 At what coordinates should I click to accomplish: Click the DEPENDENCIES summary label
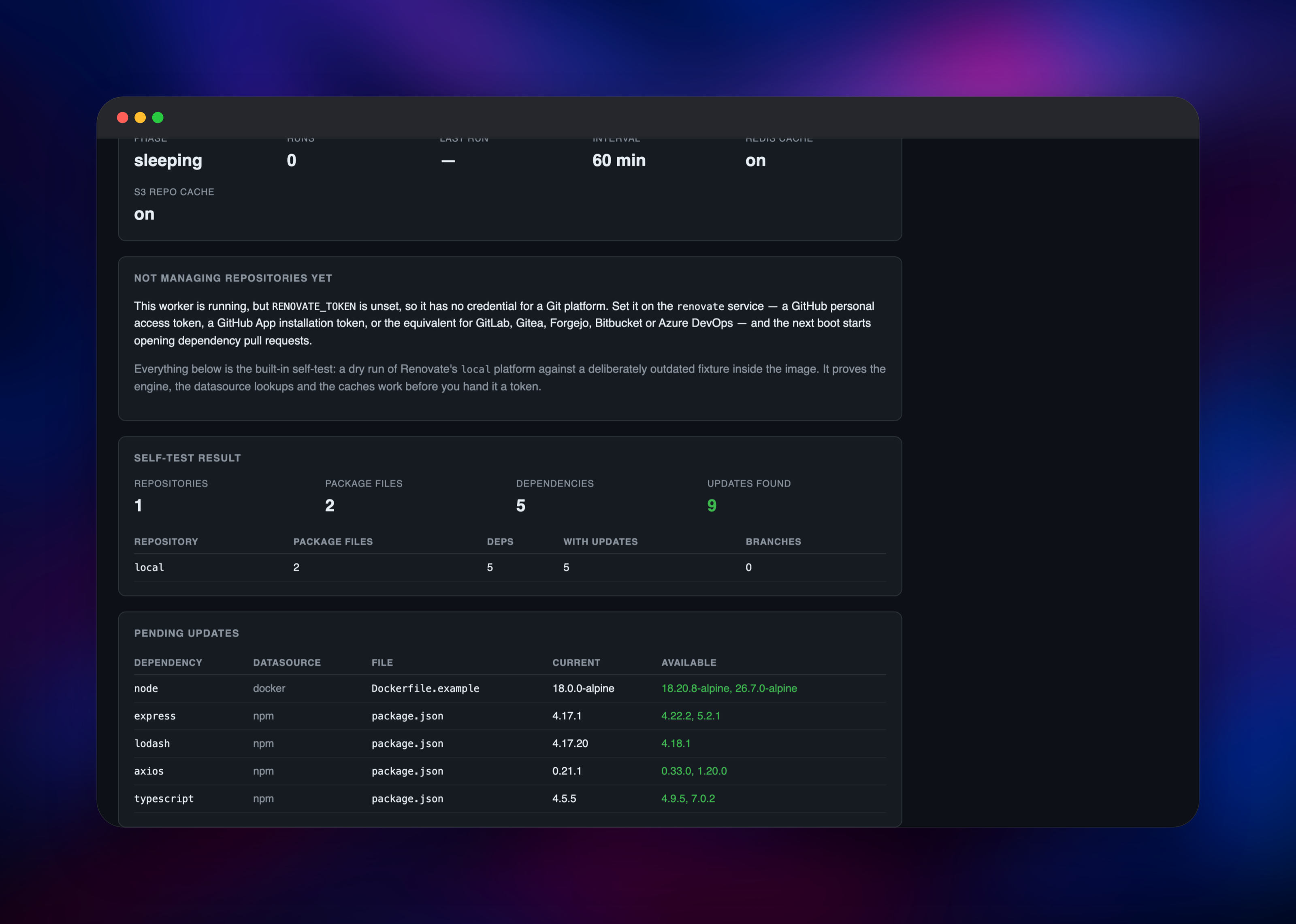(x=555, y=483)
